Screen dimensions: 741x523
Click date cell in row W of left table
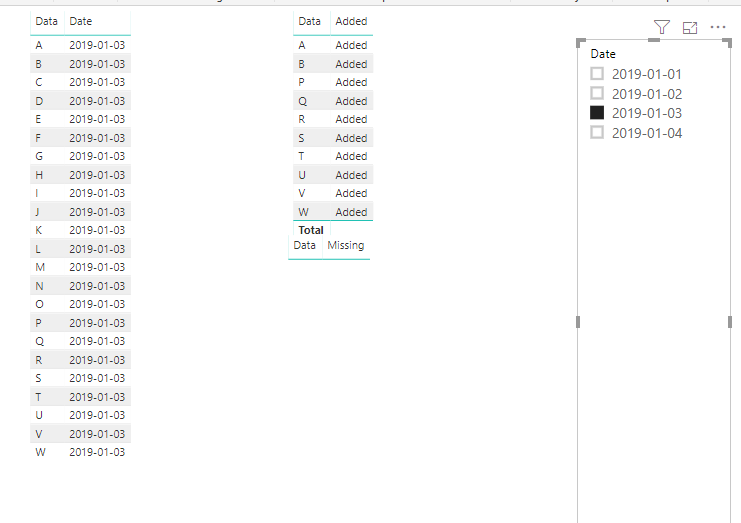click(97, 452)
